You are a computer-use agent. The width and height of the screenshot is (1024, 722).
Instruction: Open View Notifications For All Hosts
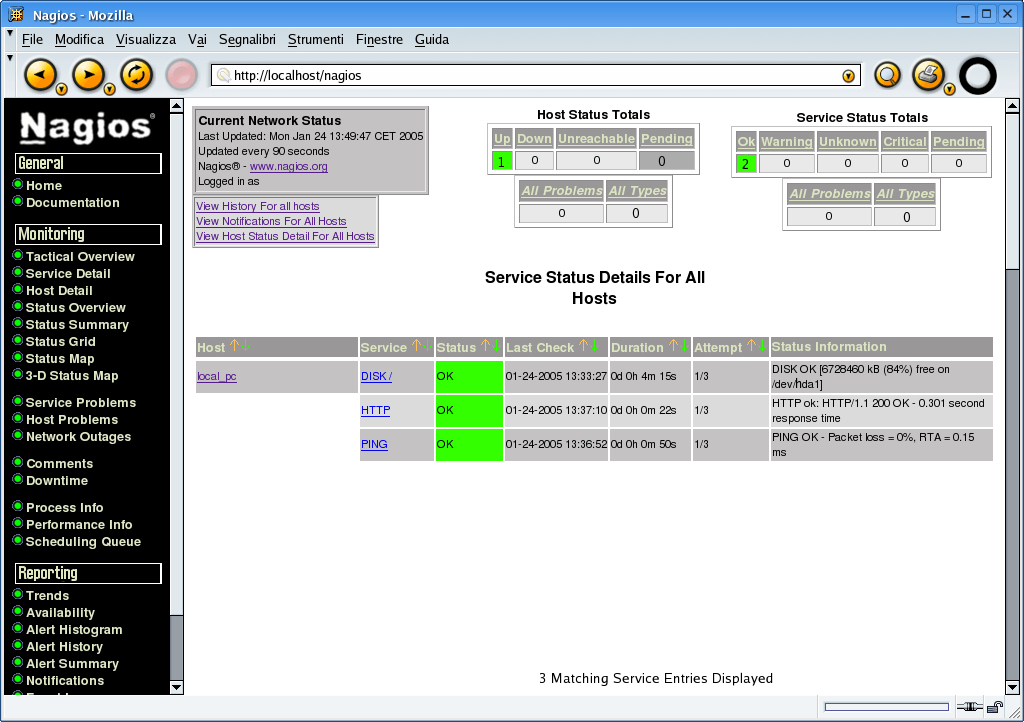pyautogui.click(x=271, y=221)
